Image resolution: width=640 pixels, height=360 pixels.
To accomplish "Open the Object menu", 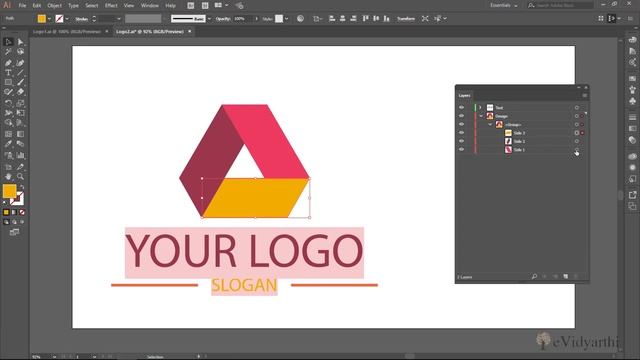I will pos(54,6).
